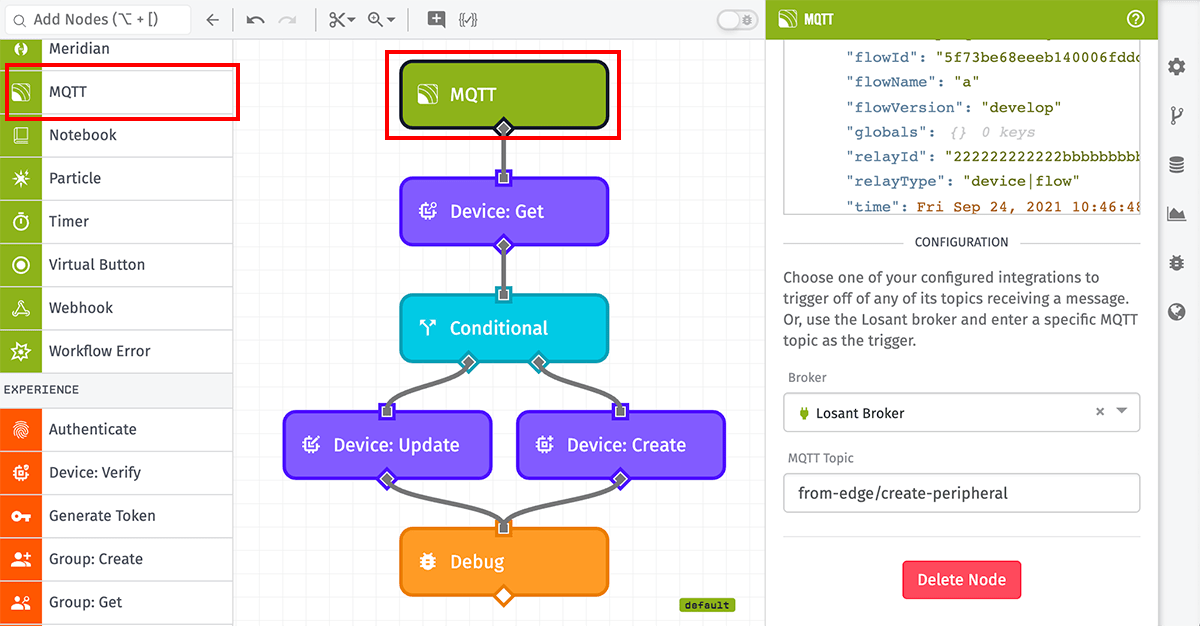Select Notebook trigger in palette
The width and height of the screenshot is (1200, 626).
(116, 135)
